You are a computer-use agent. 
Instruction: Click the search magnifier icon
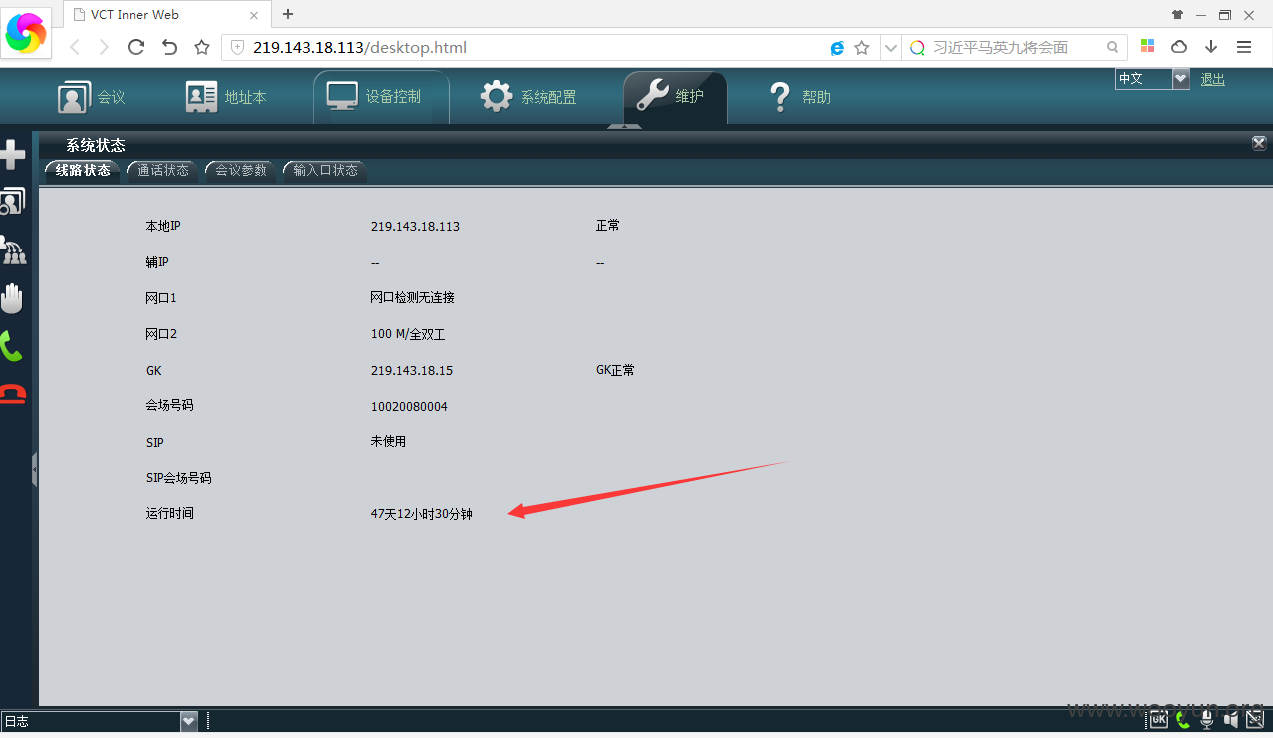click(x=1113, y=47)
